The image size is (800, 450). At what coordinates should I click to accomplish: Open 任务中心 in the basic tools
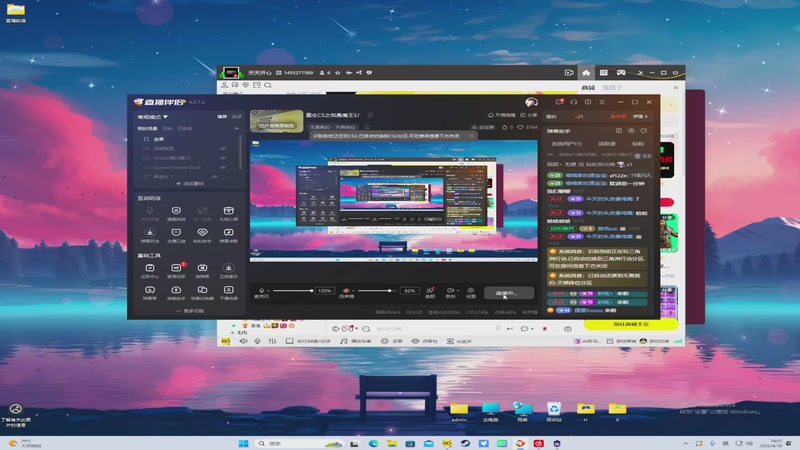(150, 270)
